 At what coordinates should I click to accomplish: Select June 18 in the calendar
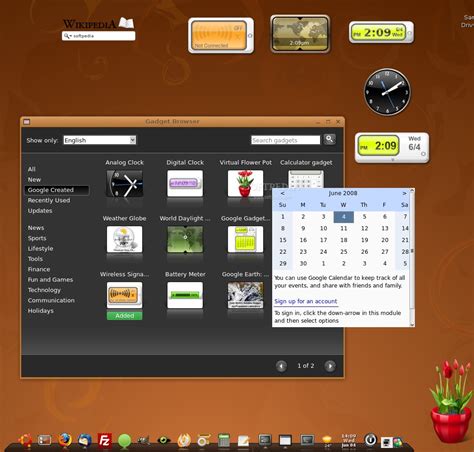344,240
